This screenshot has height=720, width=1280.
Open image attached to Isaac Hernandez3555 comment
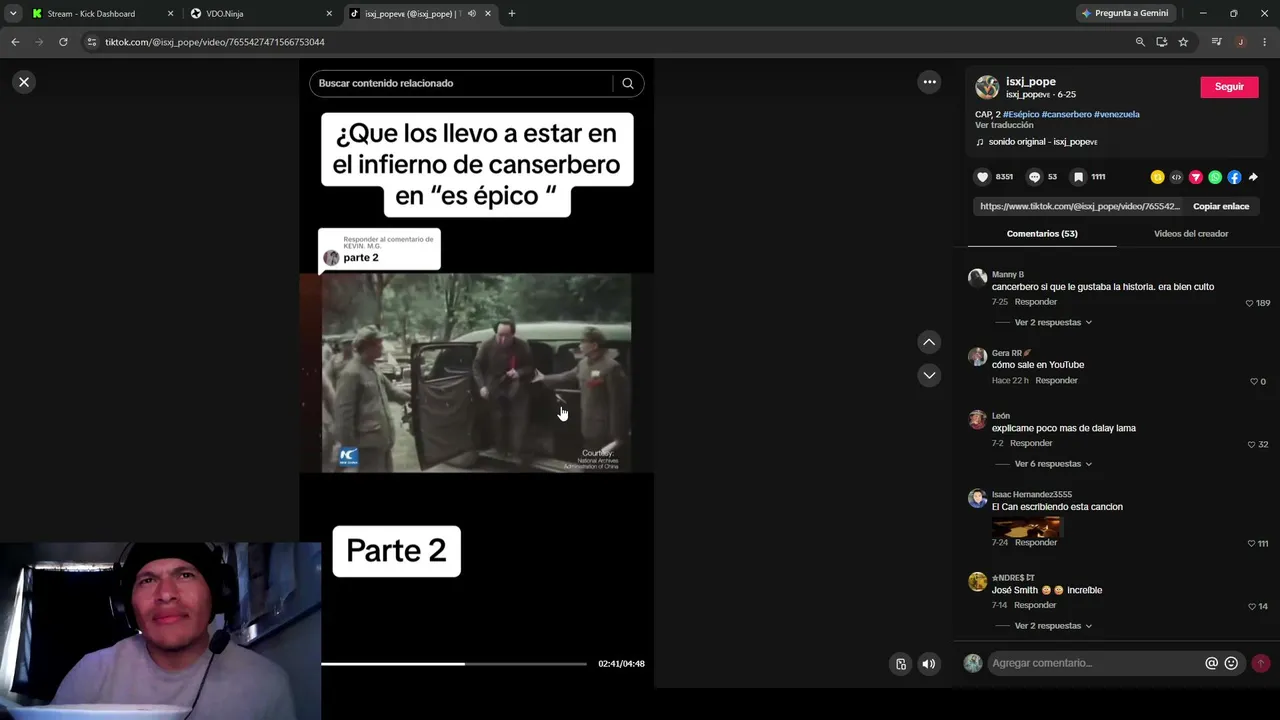pyautogui.click(x=1026, y=526)
